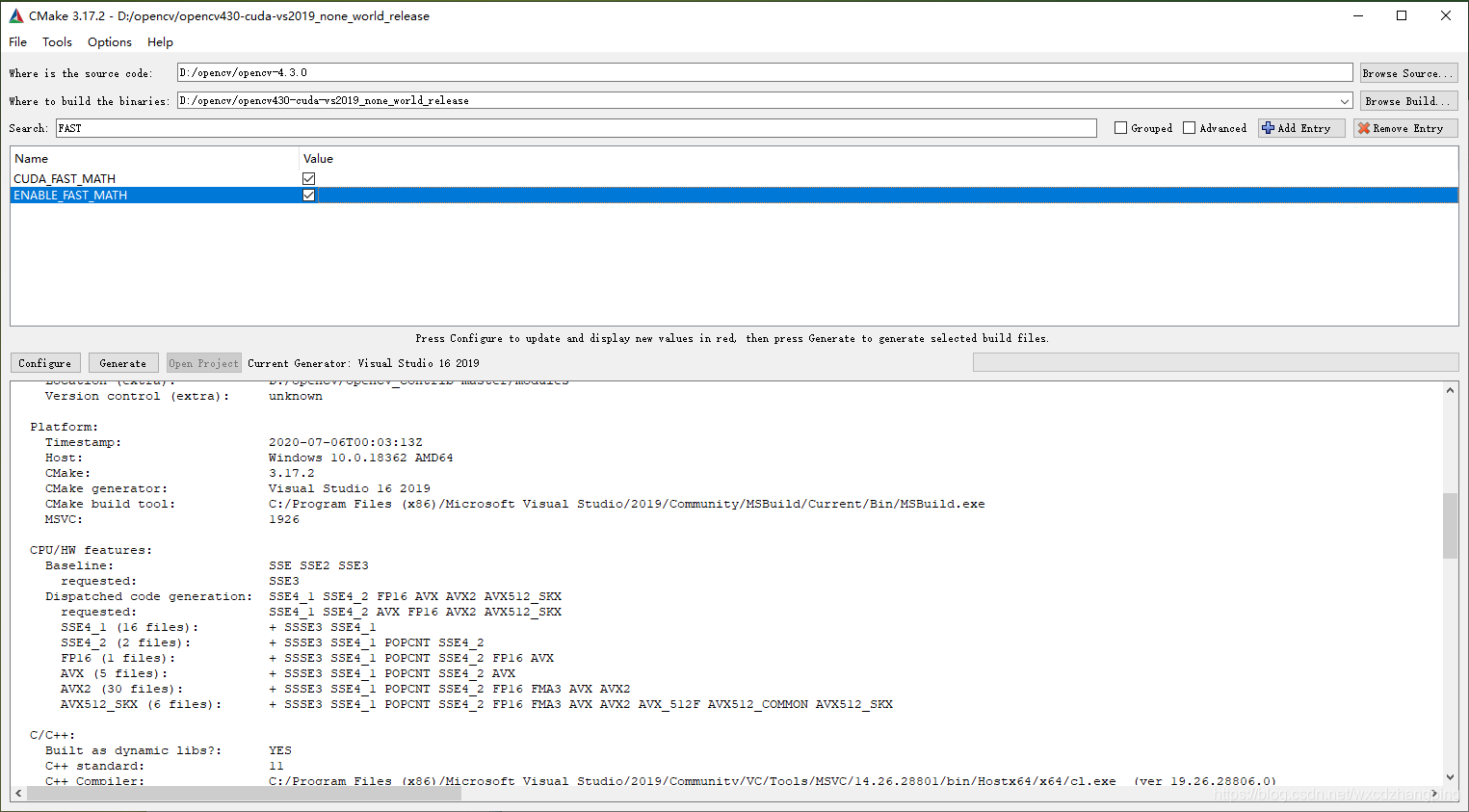Click the Search field containing FAST
This screenshot has height=812, width=1469.
(576, 128)
